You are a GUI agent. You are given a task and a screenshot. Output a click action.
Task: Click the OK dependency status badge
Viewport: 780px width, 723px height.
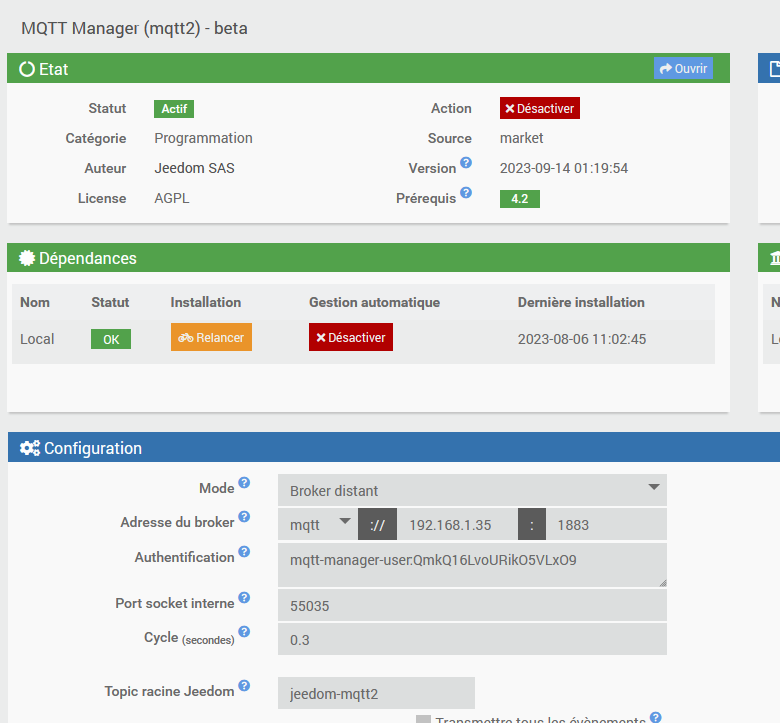(x=111, y=339)
